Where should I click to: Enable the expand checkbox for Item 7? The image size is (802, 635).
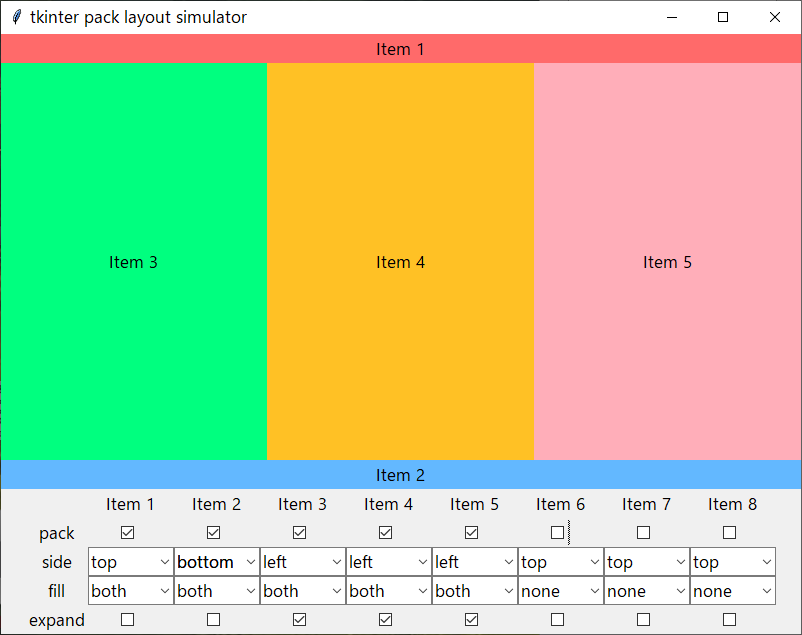643,620
